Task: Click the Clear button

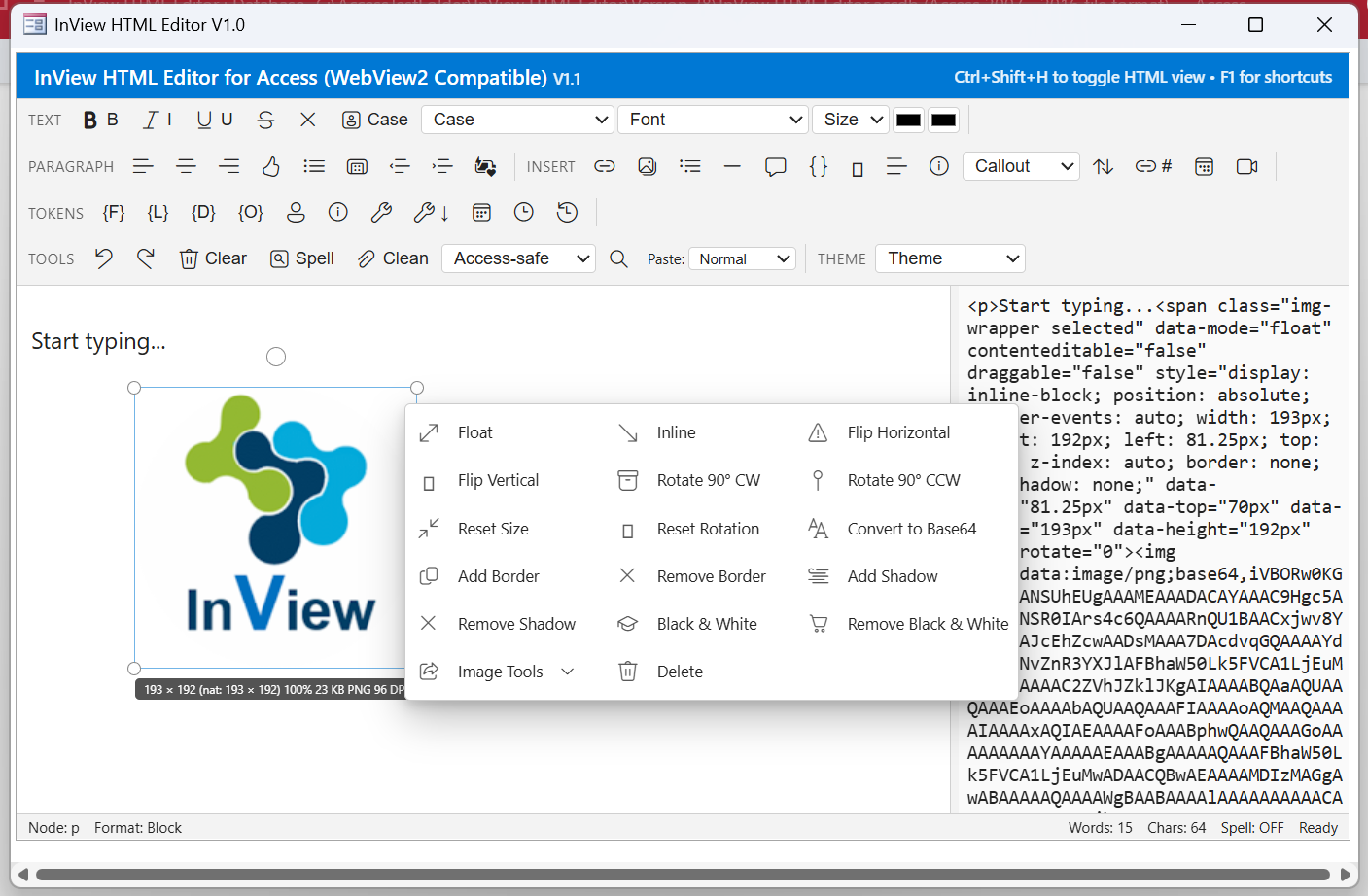Action: [213, 258]
